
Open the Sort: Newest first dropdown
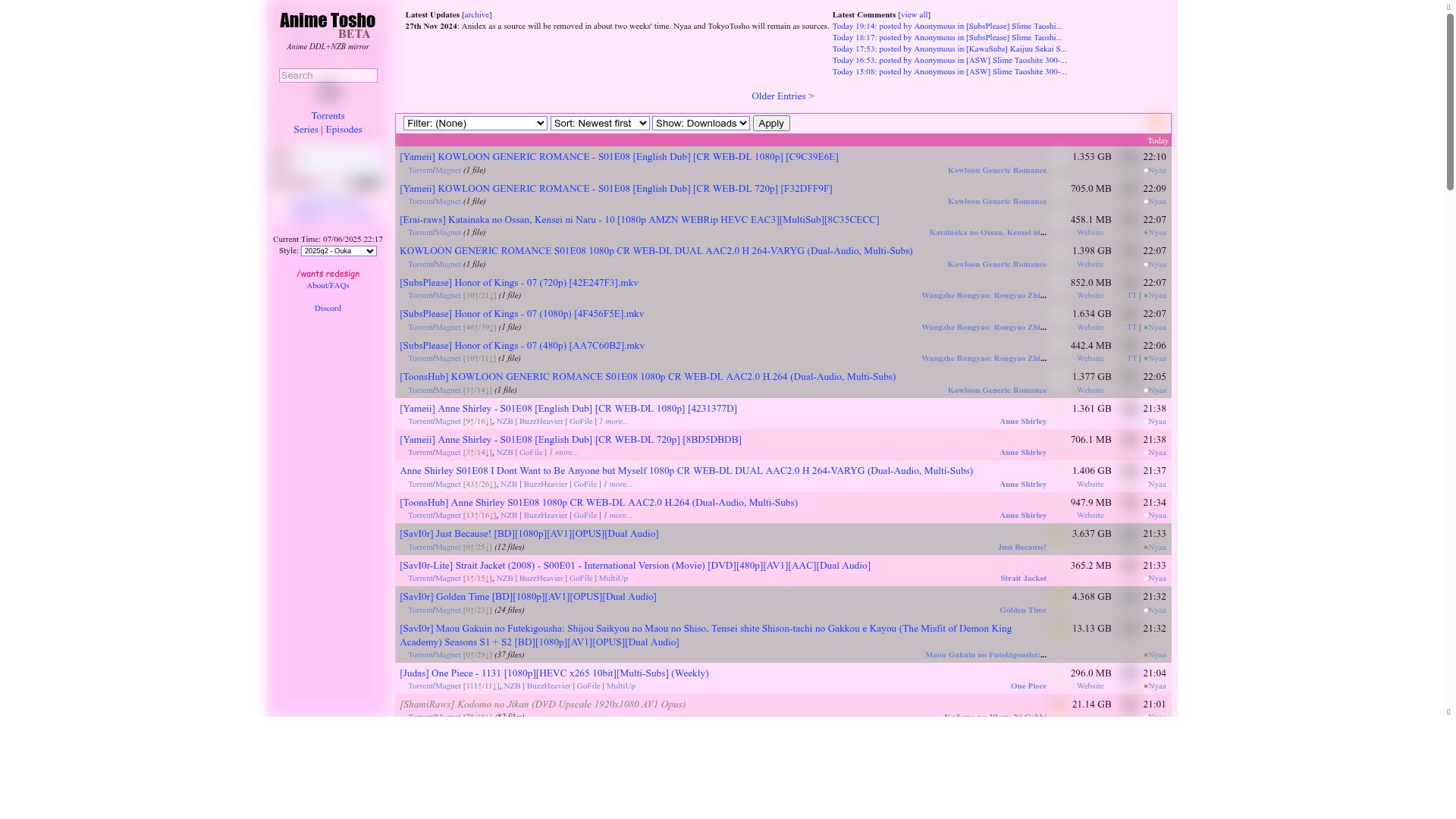point(599,123)
